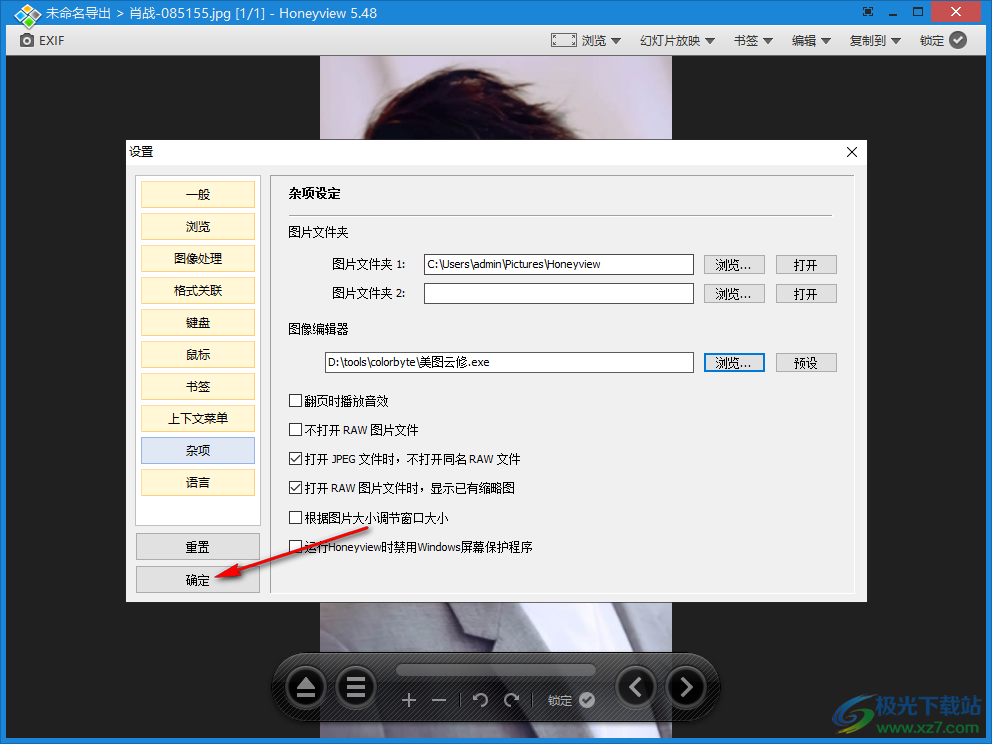The image size is (992, 744).
Task: Open the 语言 settings tab
Action: [198, 482]
